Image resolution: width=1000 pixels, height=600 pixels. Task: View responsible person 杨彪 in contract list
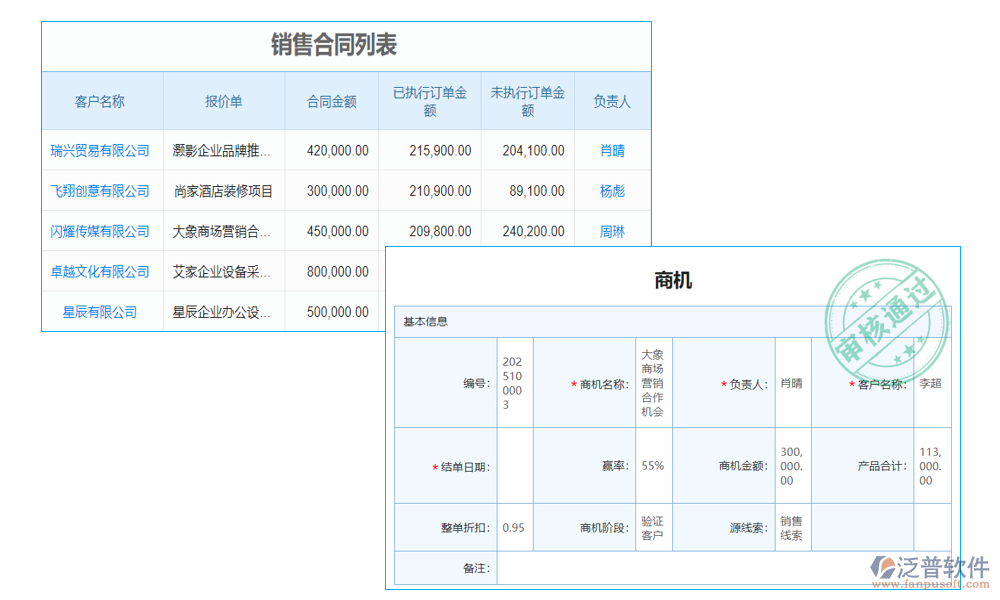[x=613, y=191]
